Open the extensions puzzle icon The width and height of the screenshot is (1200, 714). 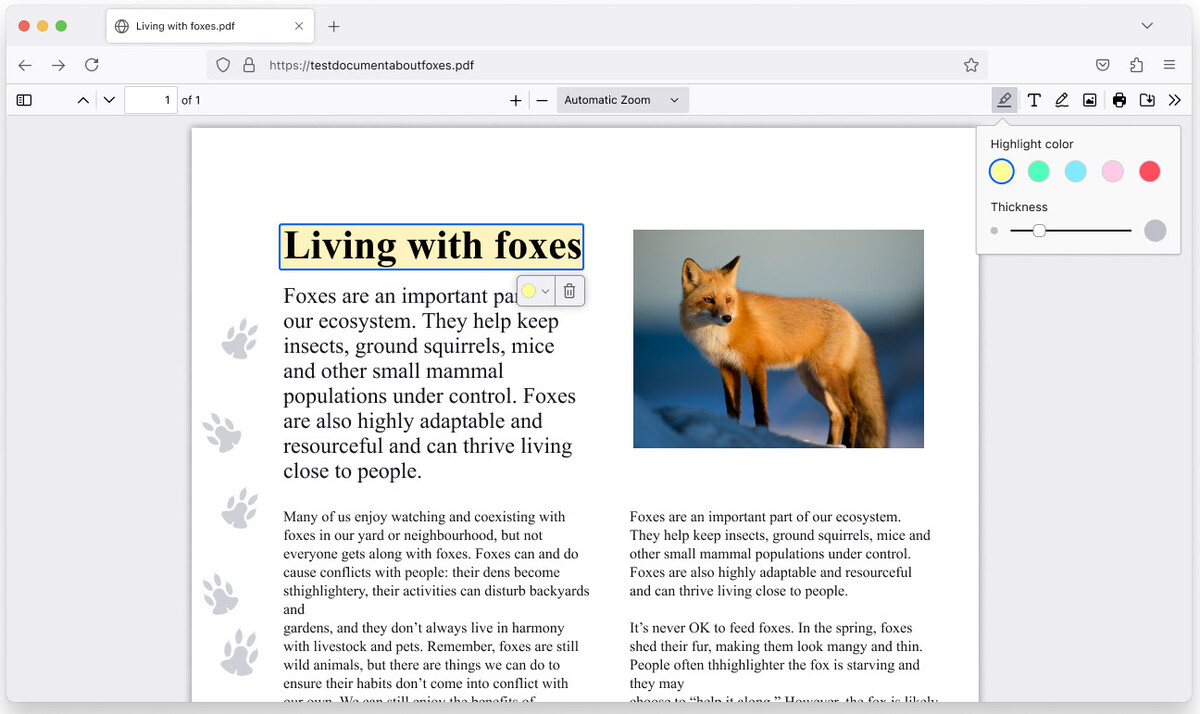tap(1136, 65)
